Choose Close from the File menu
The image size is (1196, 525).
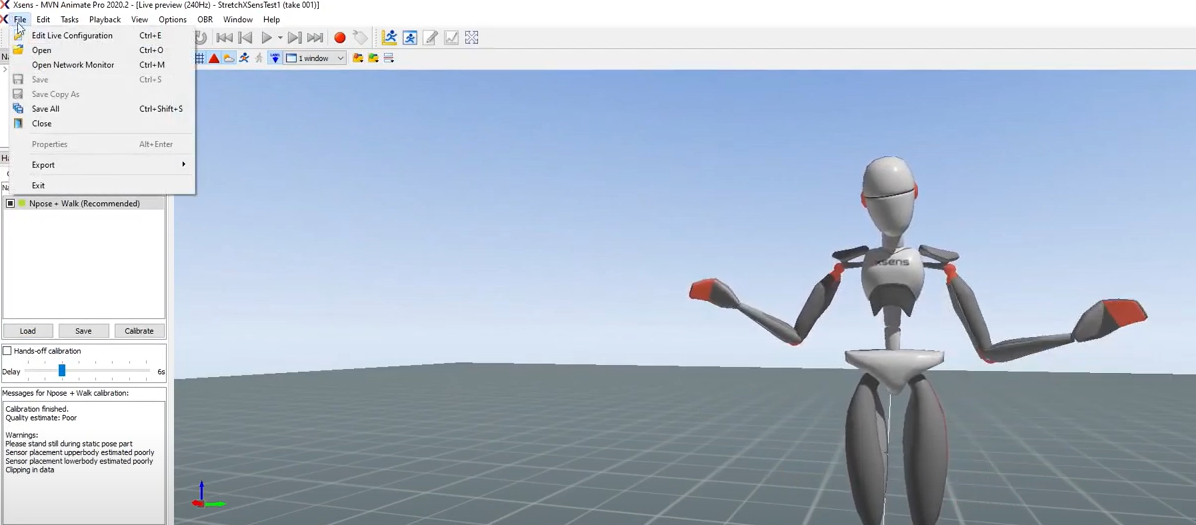102,124
